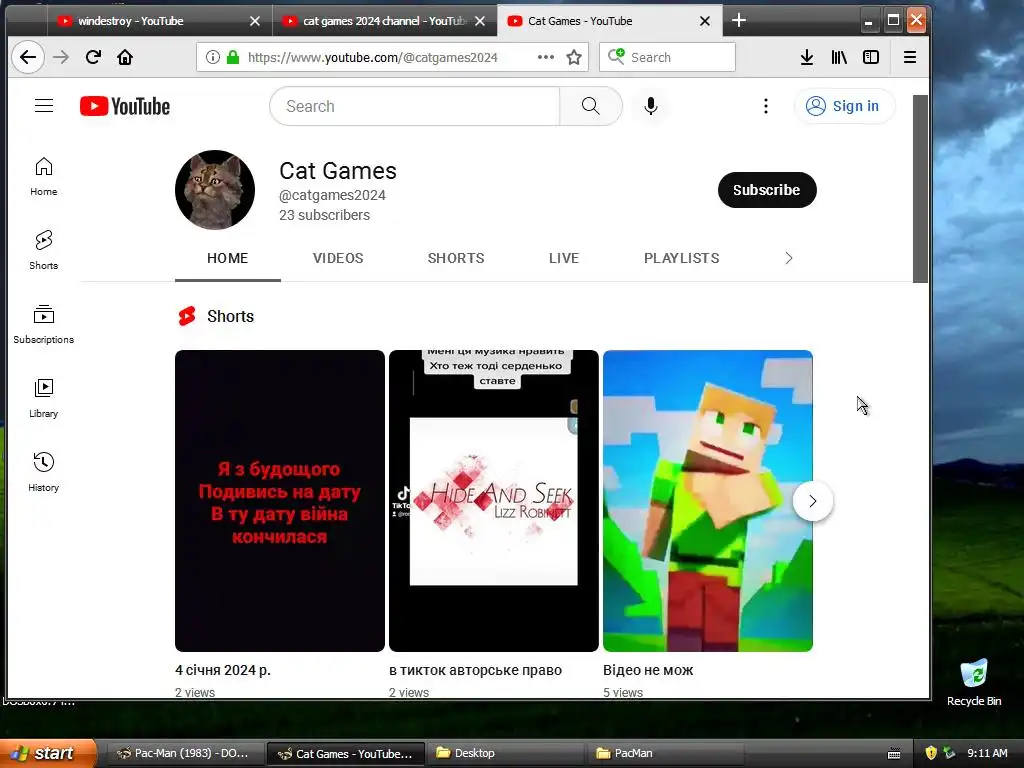1024x768 pixels.
Task: Search by voice with microphone icon
Action: coord(650,106)
